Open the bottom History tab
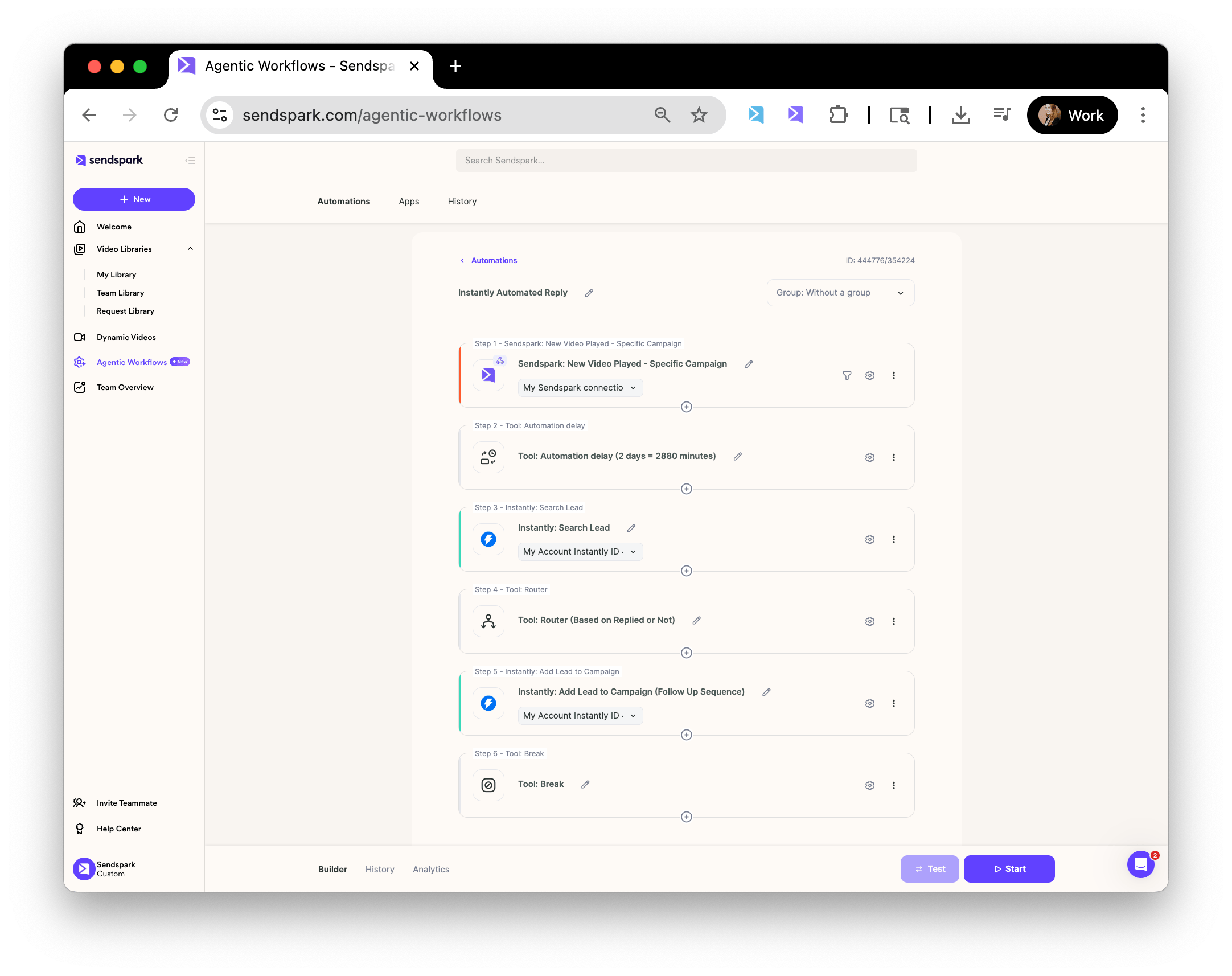1232x976 pixels. coord(379,869)
